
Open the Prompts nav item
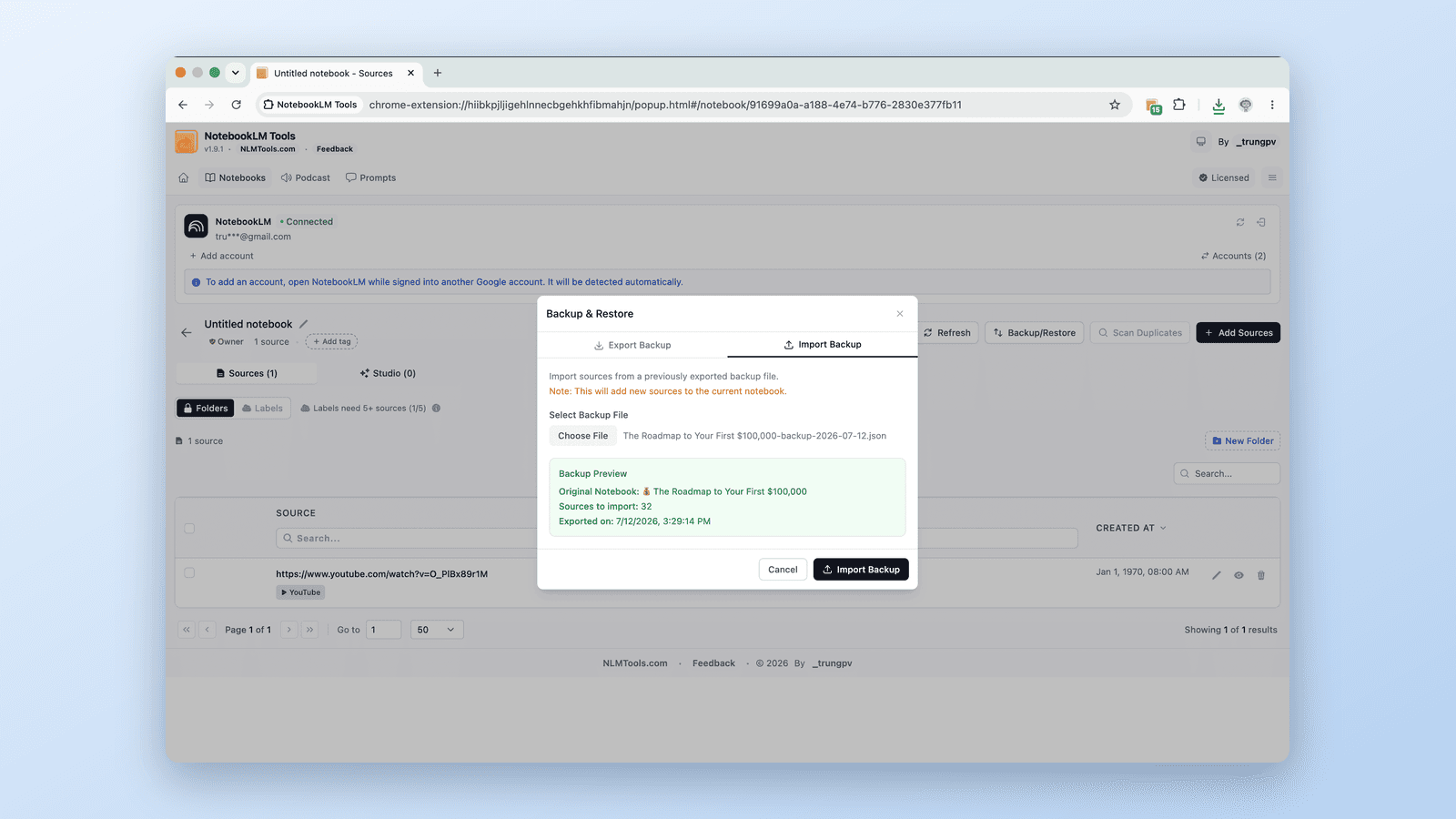(x=370, y=177)
